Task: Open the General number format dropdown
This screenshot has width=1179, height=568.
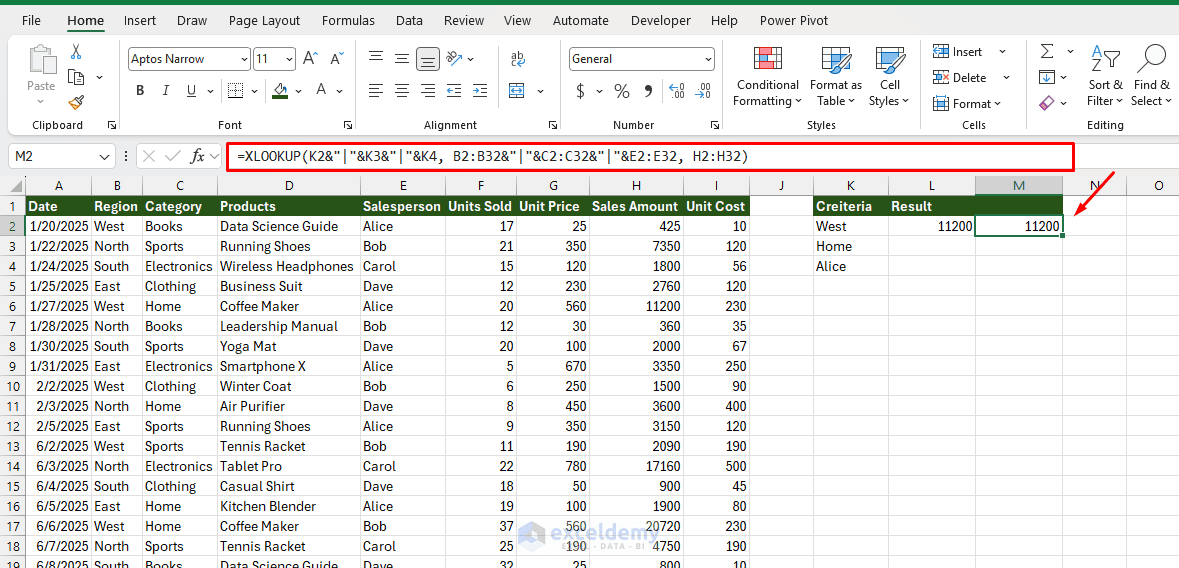Action: tap(708, 59)
